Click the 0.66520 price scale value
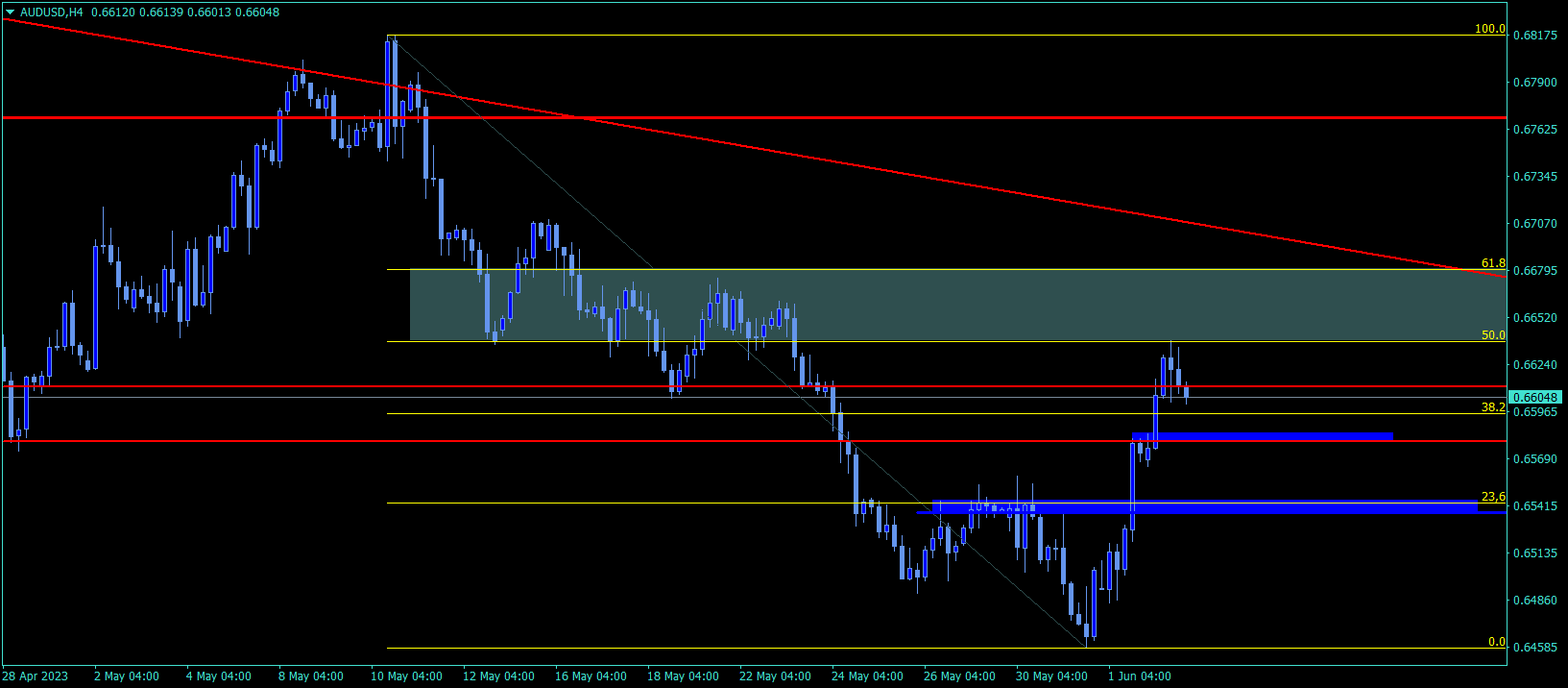The width and height of the screenshot is (1568, 688). coord(1534,318)
